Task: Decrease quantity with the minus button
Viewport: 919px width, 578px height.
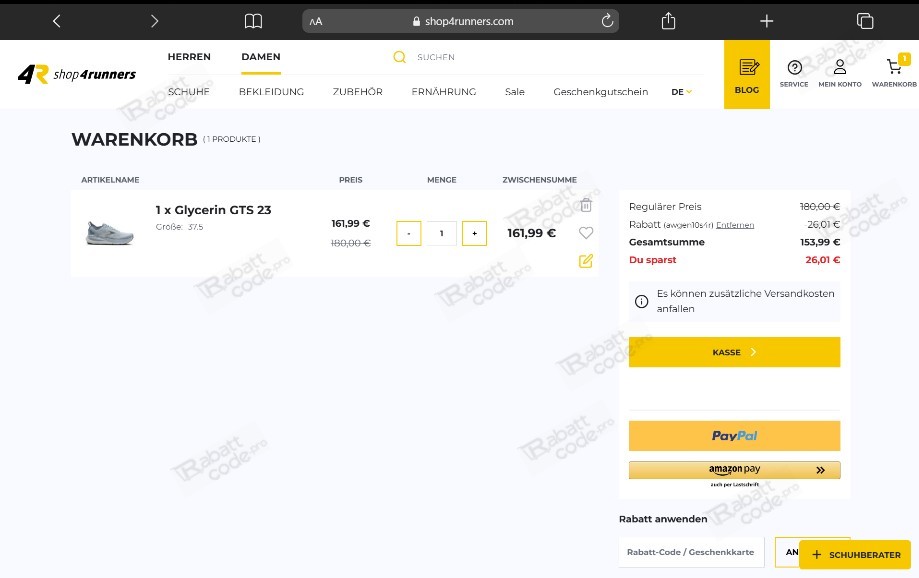Action: tap(409, 233)
